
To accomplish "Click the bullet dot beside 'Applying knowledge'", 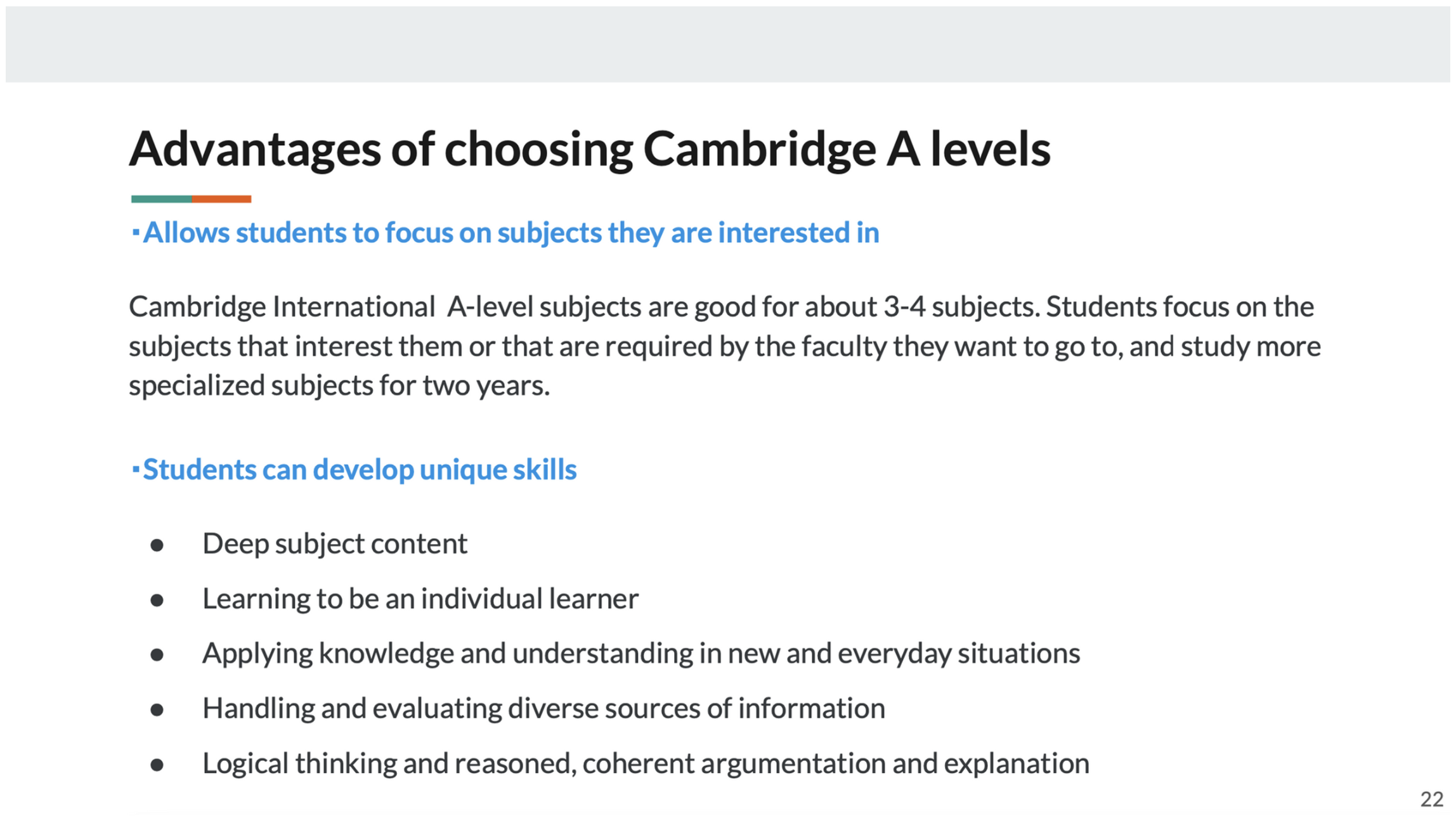I will click(157, 655).
